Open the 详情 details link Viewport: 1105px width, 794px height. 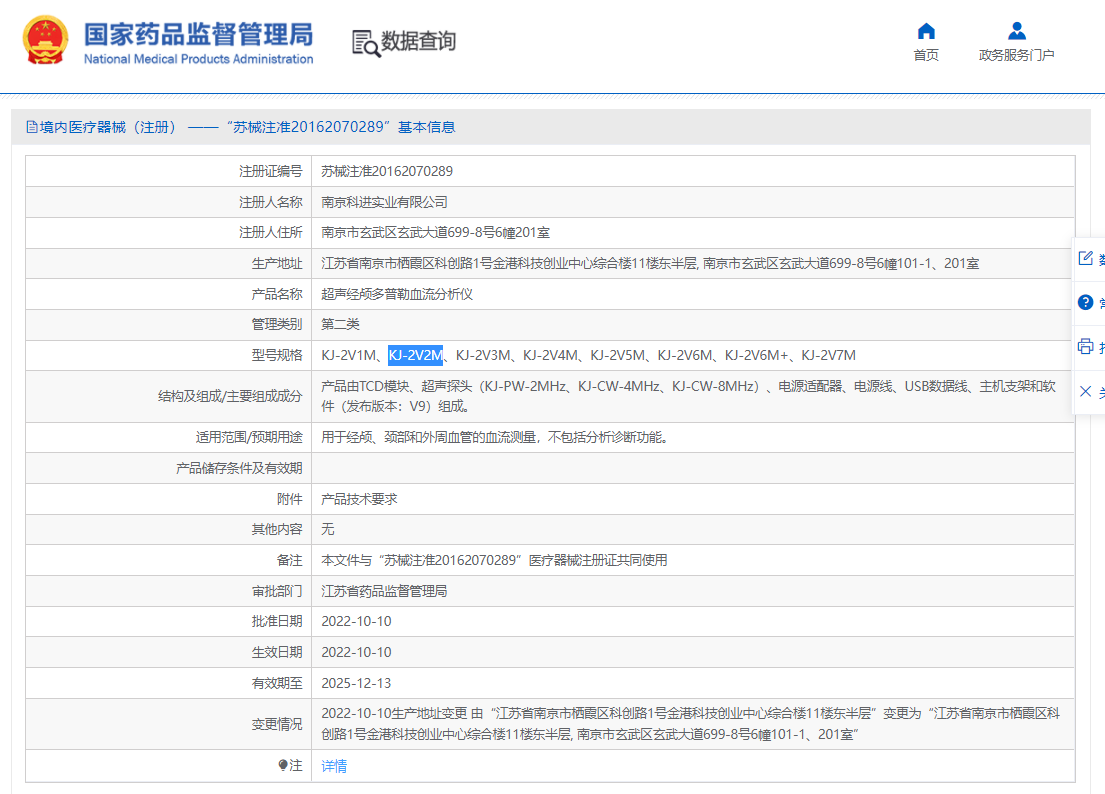[x=334, y=766]
